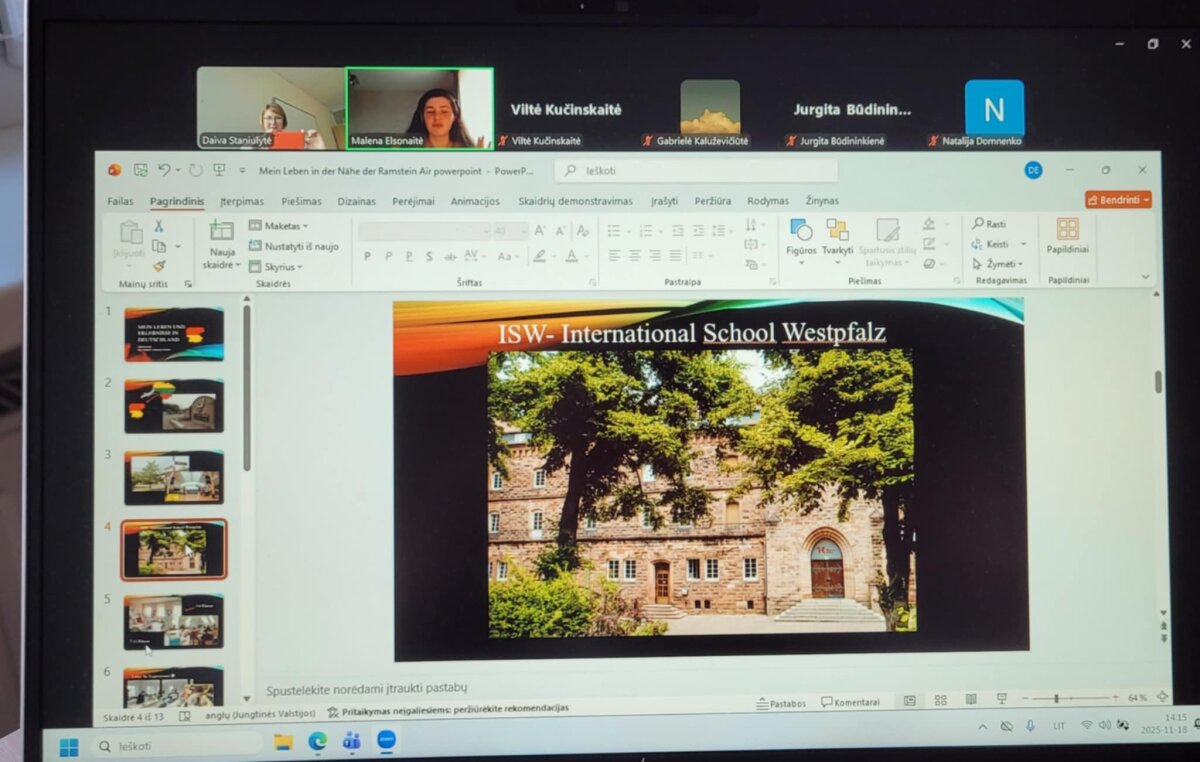Switch to reading view

click(x=971, y=700)
